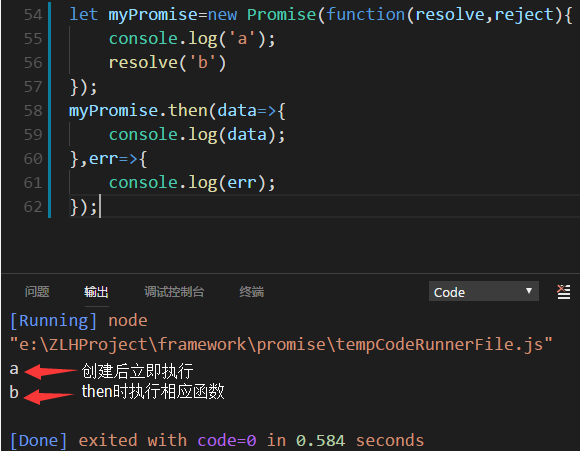Click 'err' parameter on line 60
Screen dimensions: 580x451
click(x=103, y=159)
